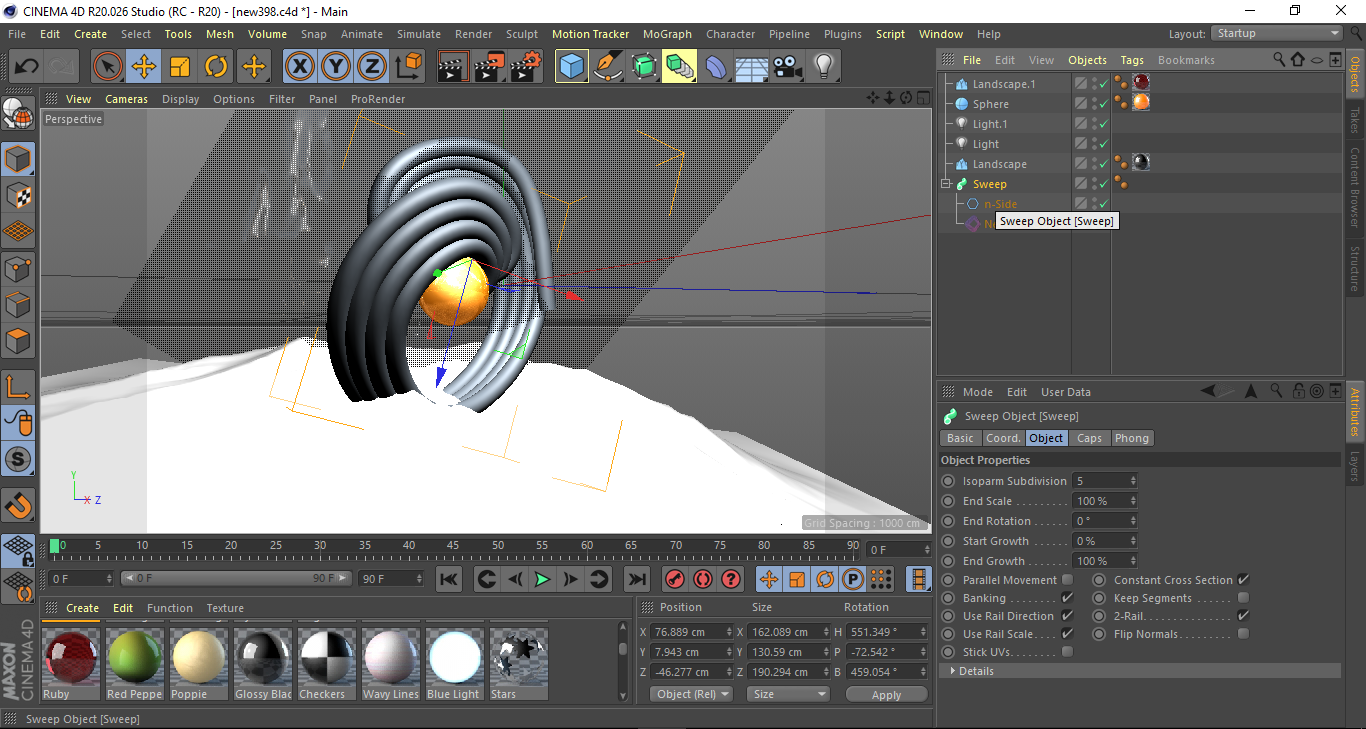This screenshot has width=1366, height=729.
Task: Adjust Isoparm Subdivision stepper arrows
Action: pyautogui.click(x=1133, y=481)
